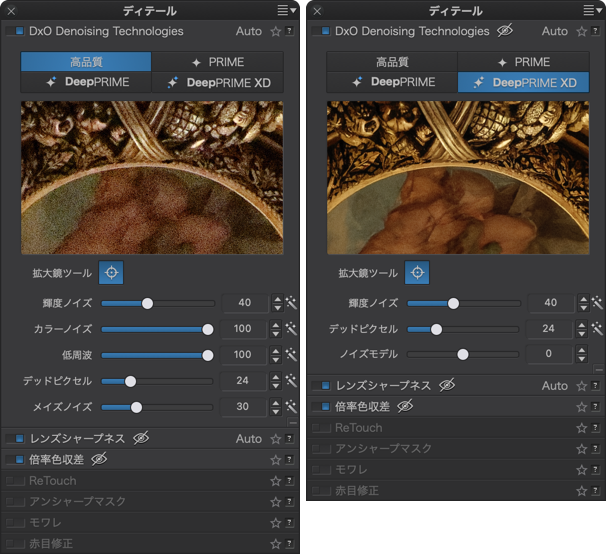This screenshot has width=606, height=554.
Task: Favorite star for DxO Denoising in left panel
Action: point(276,31)
